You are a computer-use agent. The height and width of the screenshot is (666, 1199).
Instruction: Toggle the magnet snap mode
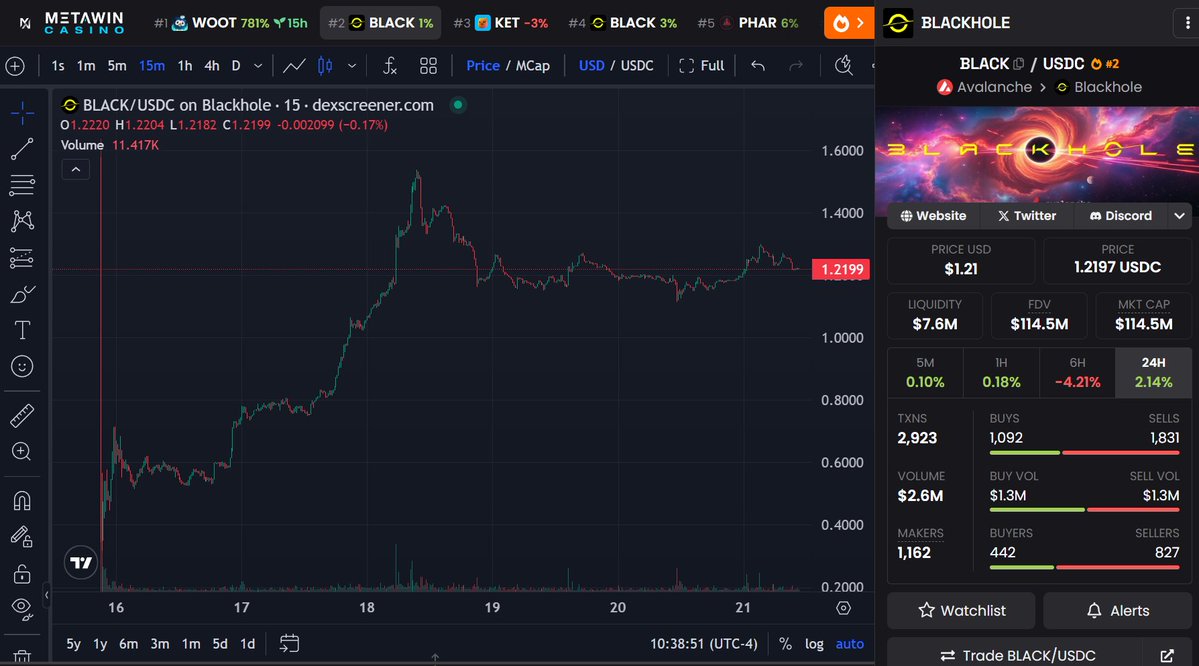tap(22, 501)
